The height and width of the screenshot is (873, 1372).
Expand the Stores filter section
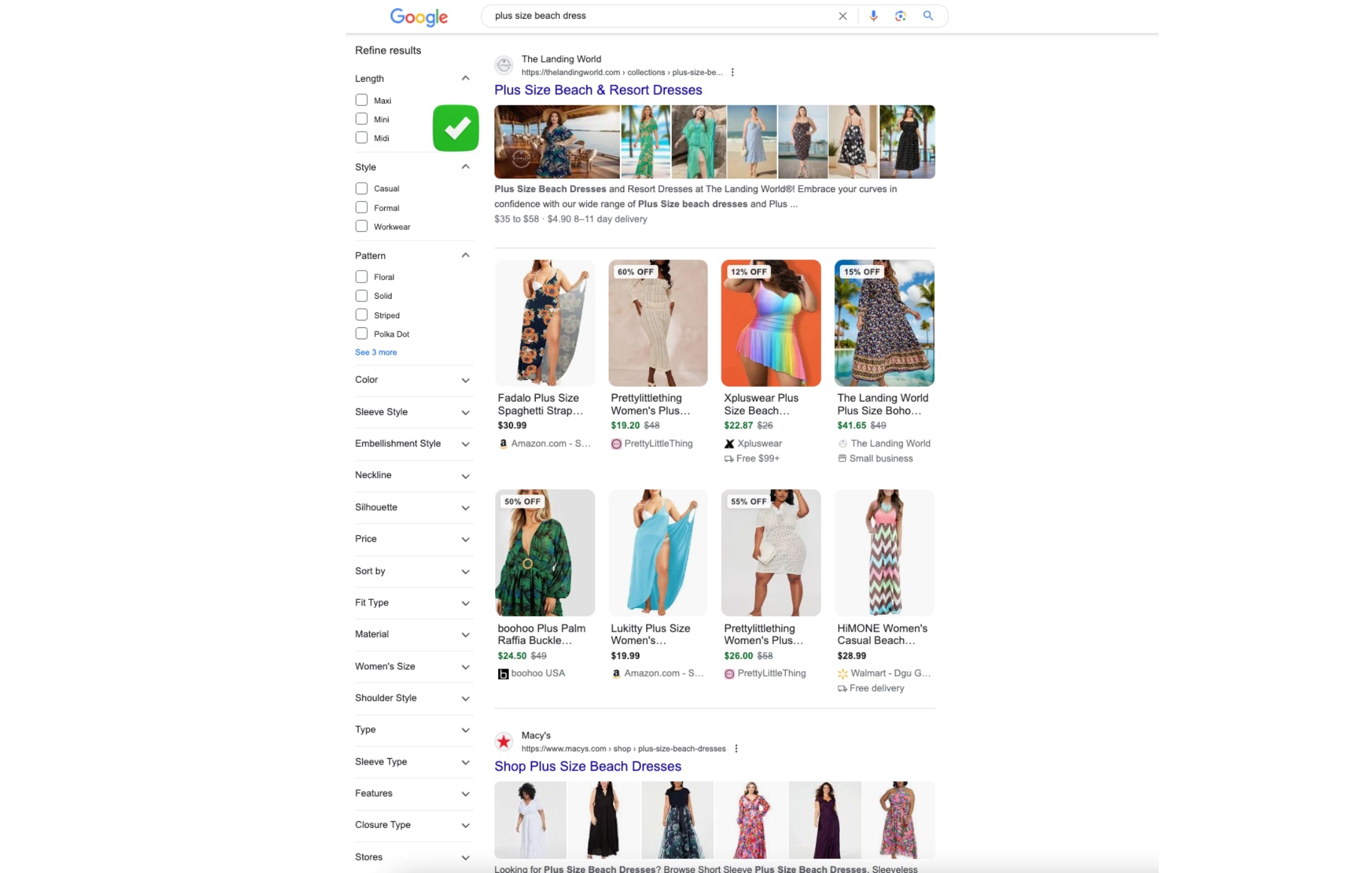465,857
